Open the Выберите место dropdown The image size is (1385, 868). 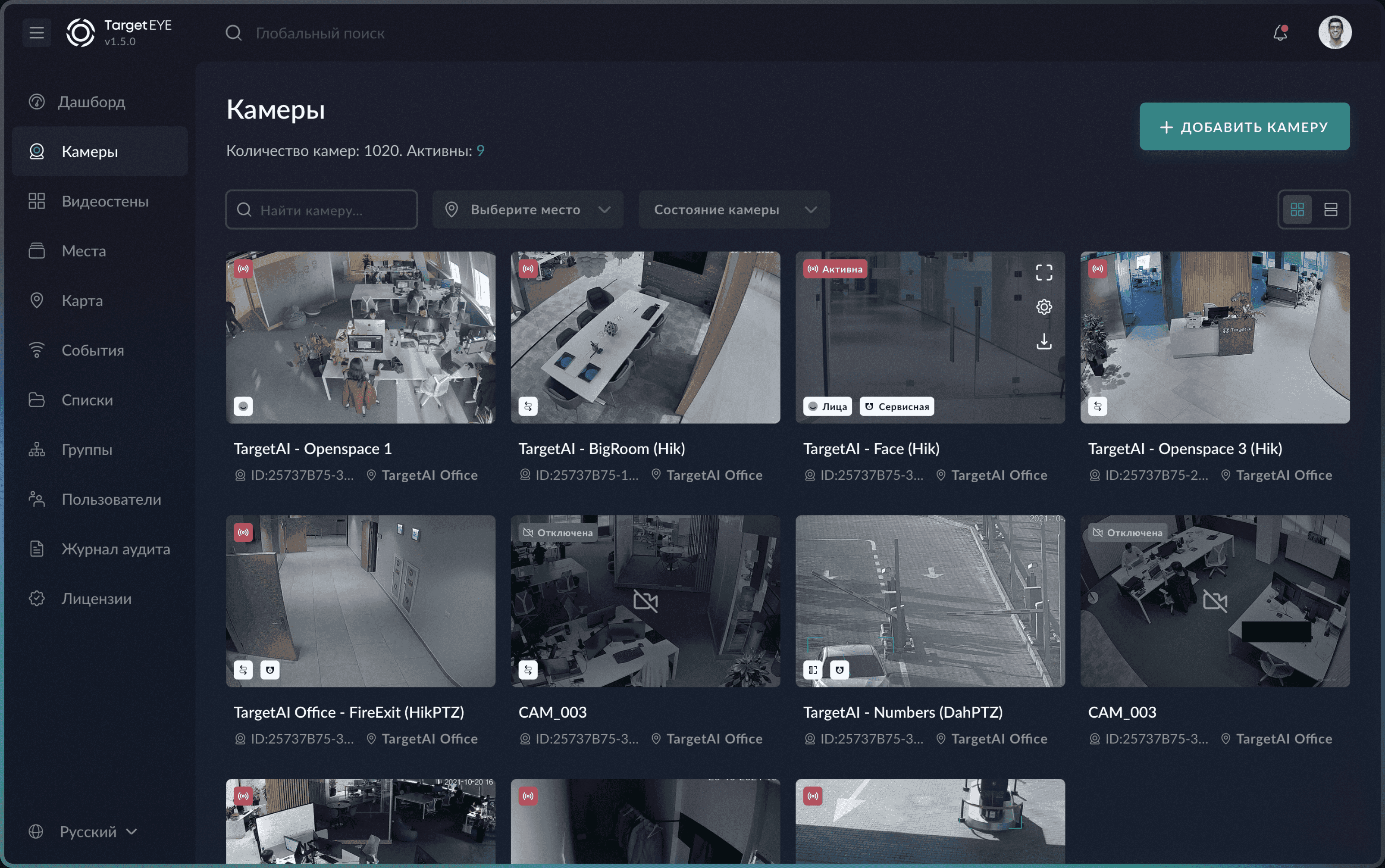click(x=528, y=209)
